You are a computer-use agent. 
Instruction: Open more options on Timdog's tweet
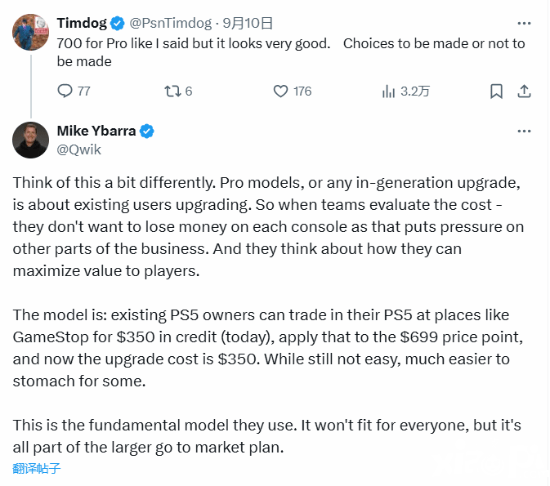click(524, 23)
